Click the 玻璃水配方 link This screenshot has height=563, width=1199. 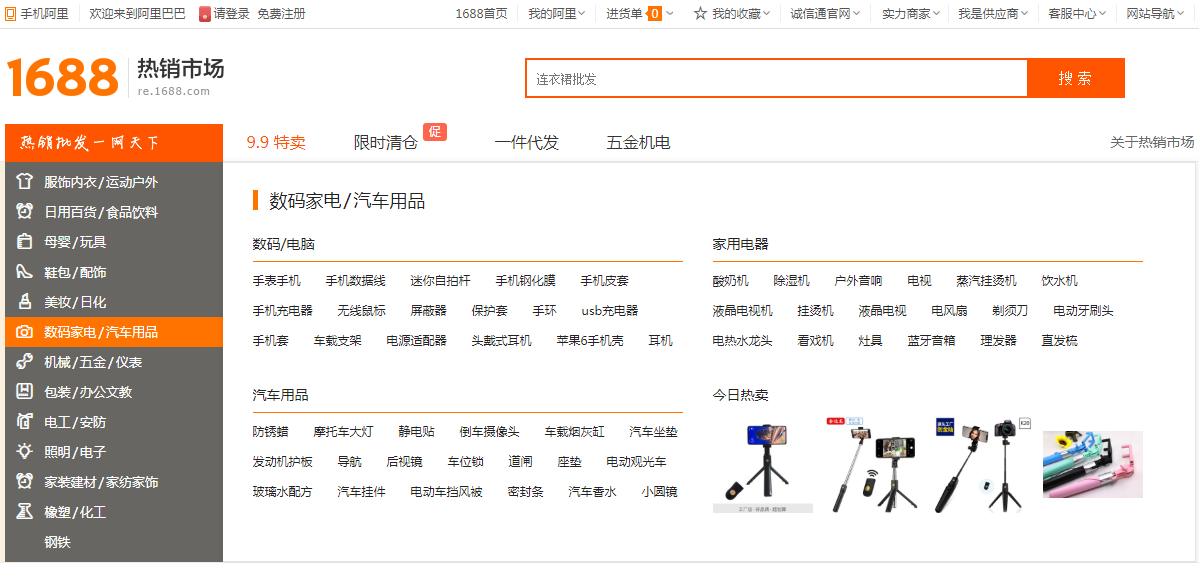283,492
